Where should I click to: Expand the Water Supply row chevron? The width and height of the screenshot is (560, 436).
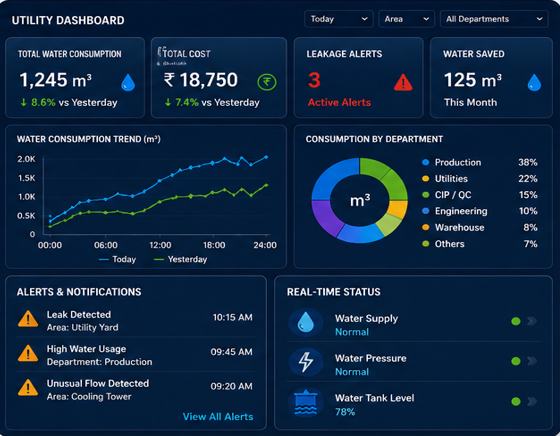(x=532, y=321)
